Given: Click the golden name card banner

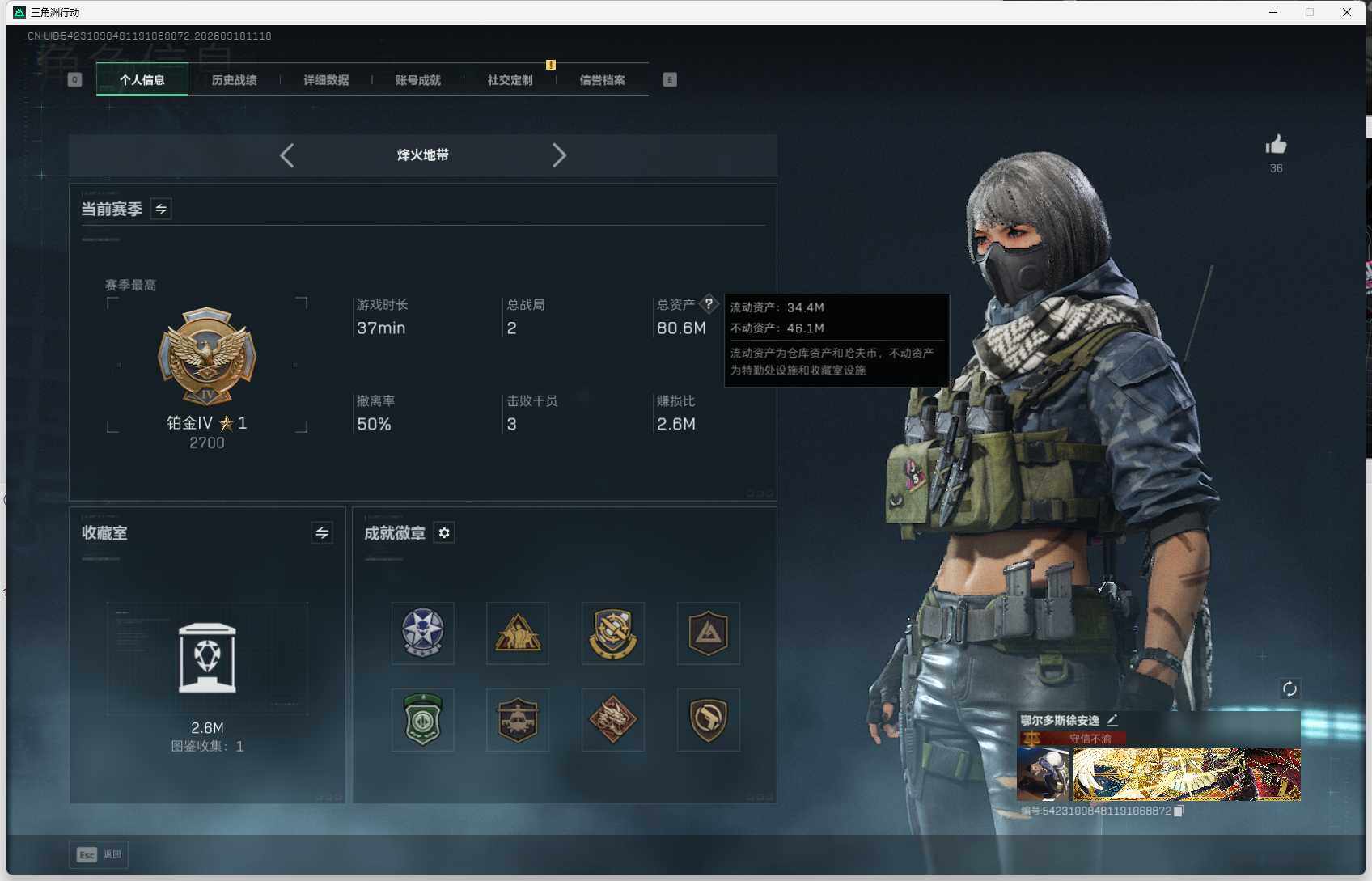Looking at the screenshot, I should [x=1187, y=774].
